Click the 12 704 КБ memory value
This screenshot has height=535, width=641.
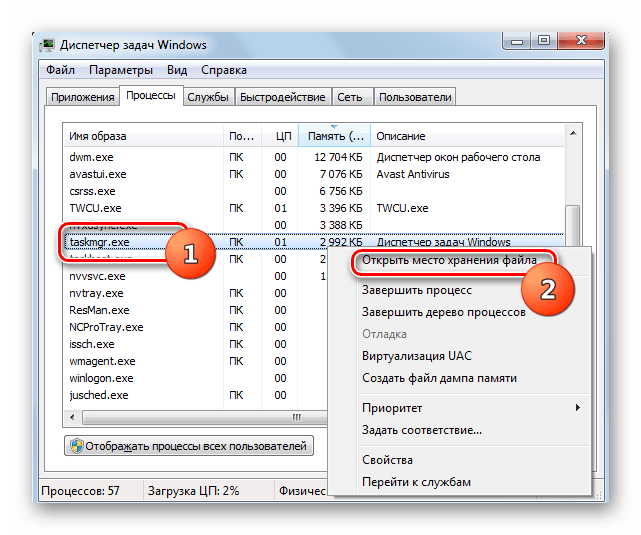[338, 157]
